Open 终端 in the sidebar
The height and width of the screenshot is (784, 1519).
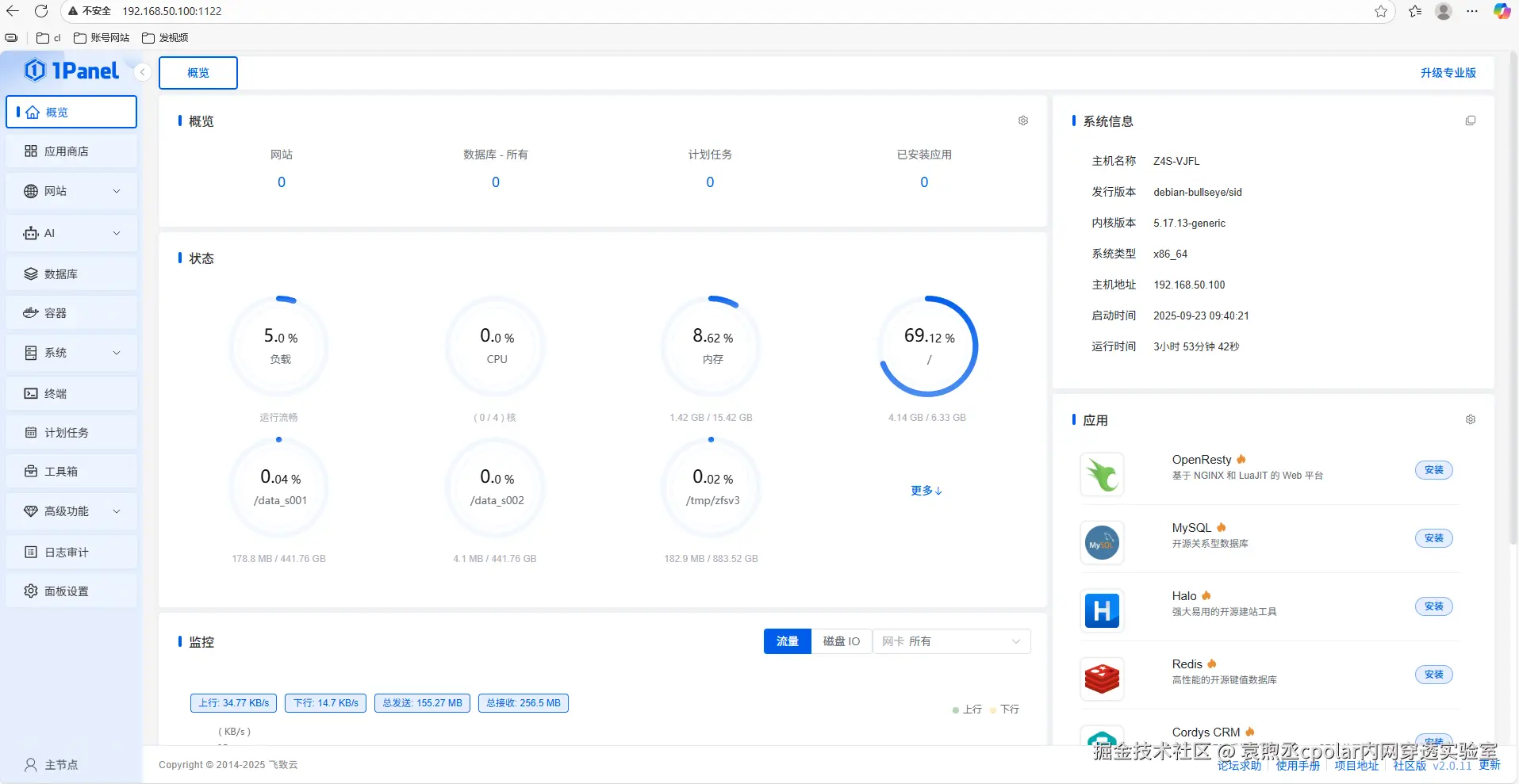(71, 393)
